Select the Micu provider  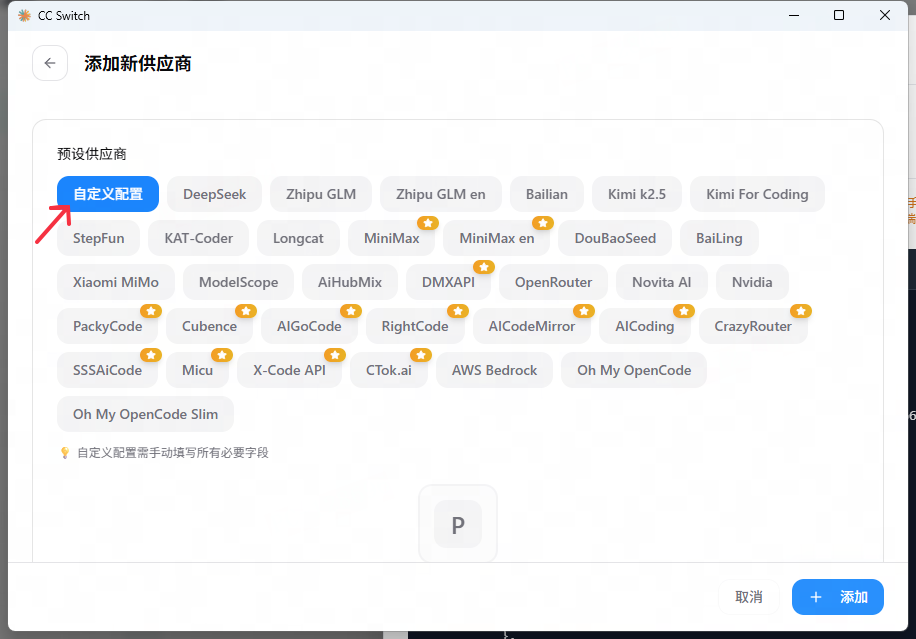(197, 370)
